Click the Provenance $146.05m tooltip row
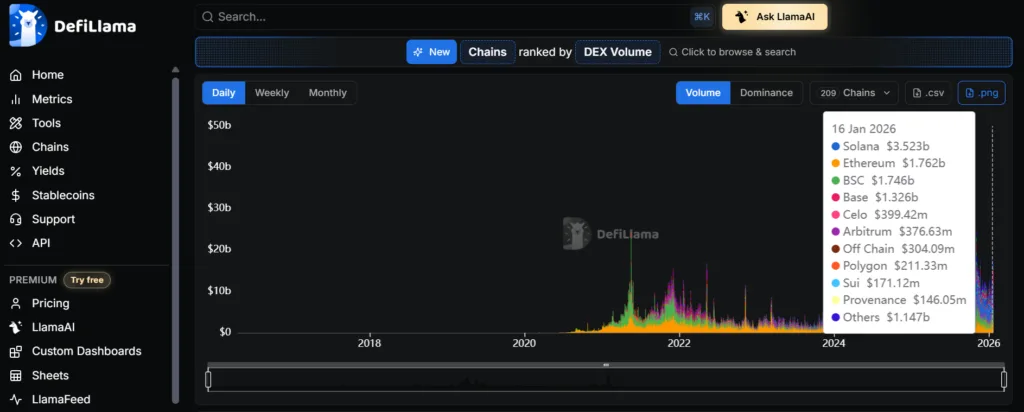Screen dimensions: 1024x412 point(899,300)
